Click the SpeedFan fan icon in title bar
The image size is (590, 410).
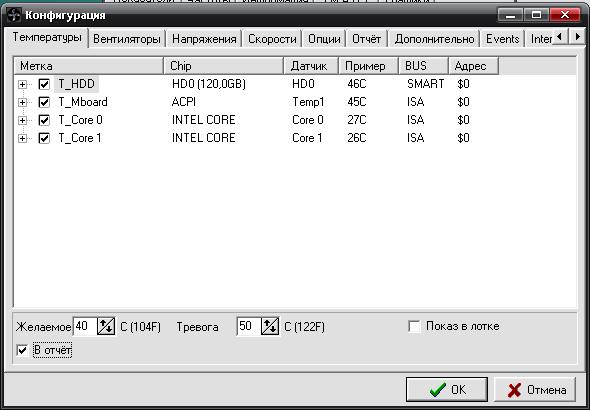pos(14,16)
